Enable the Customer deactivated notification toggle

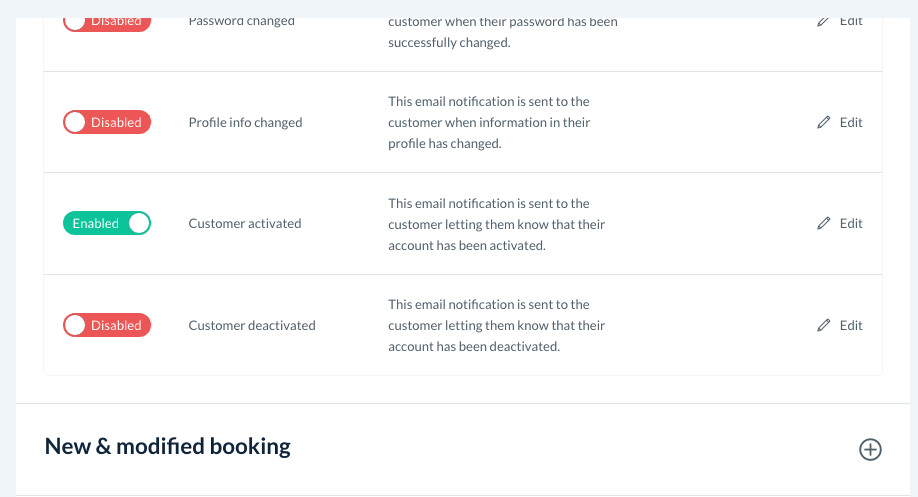pos(107,325)
